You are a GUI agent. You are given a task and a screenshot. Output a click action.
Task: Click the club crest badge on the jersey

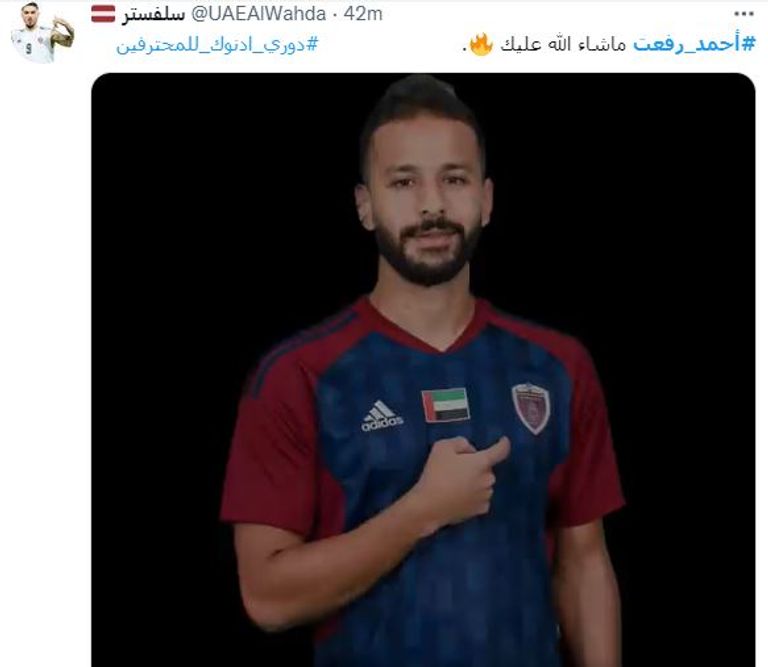click(x=531, y=408)
